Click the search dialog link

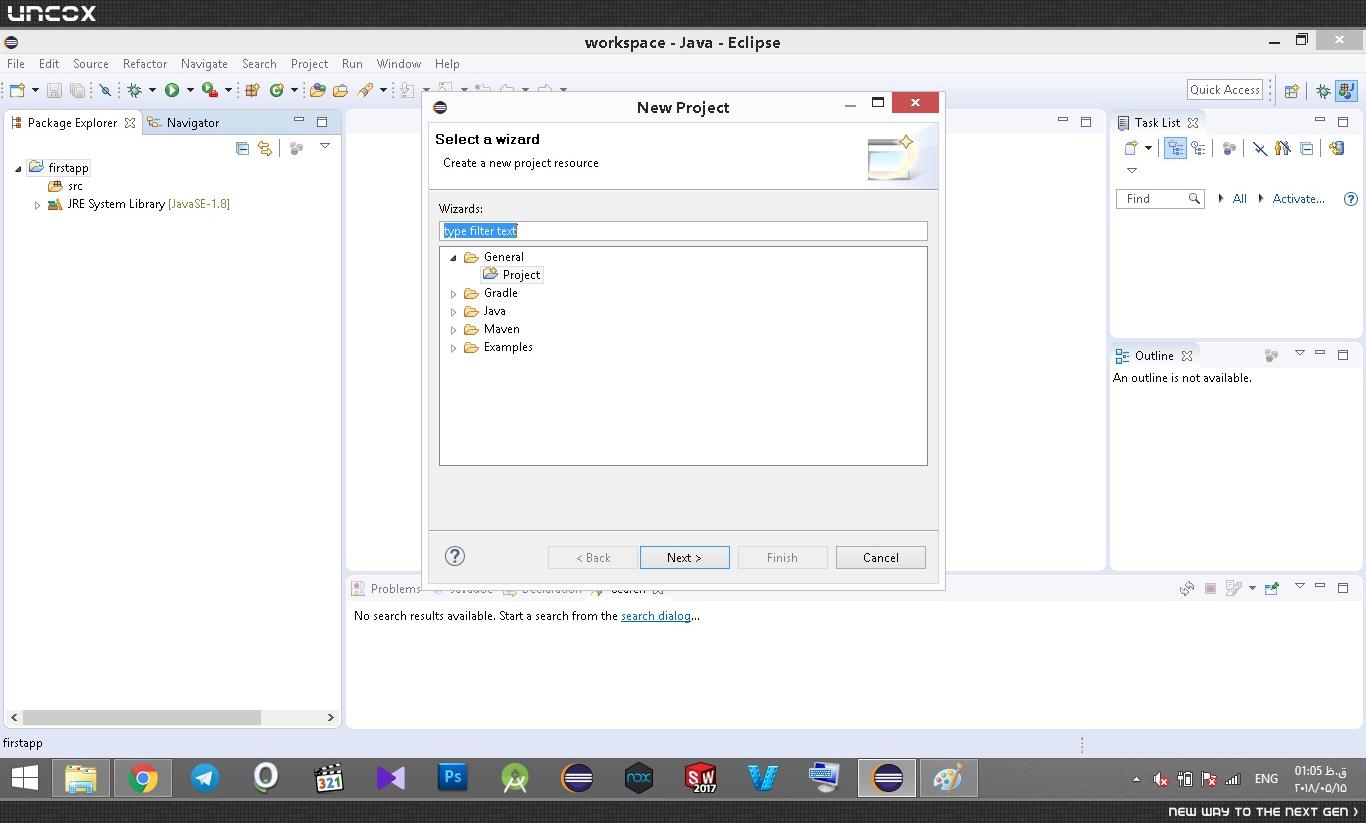pos(656,616)
